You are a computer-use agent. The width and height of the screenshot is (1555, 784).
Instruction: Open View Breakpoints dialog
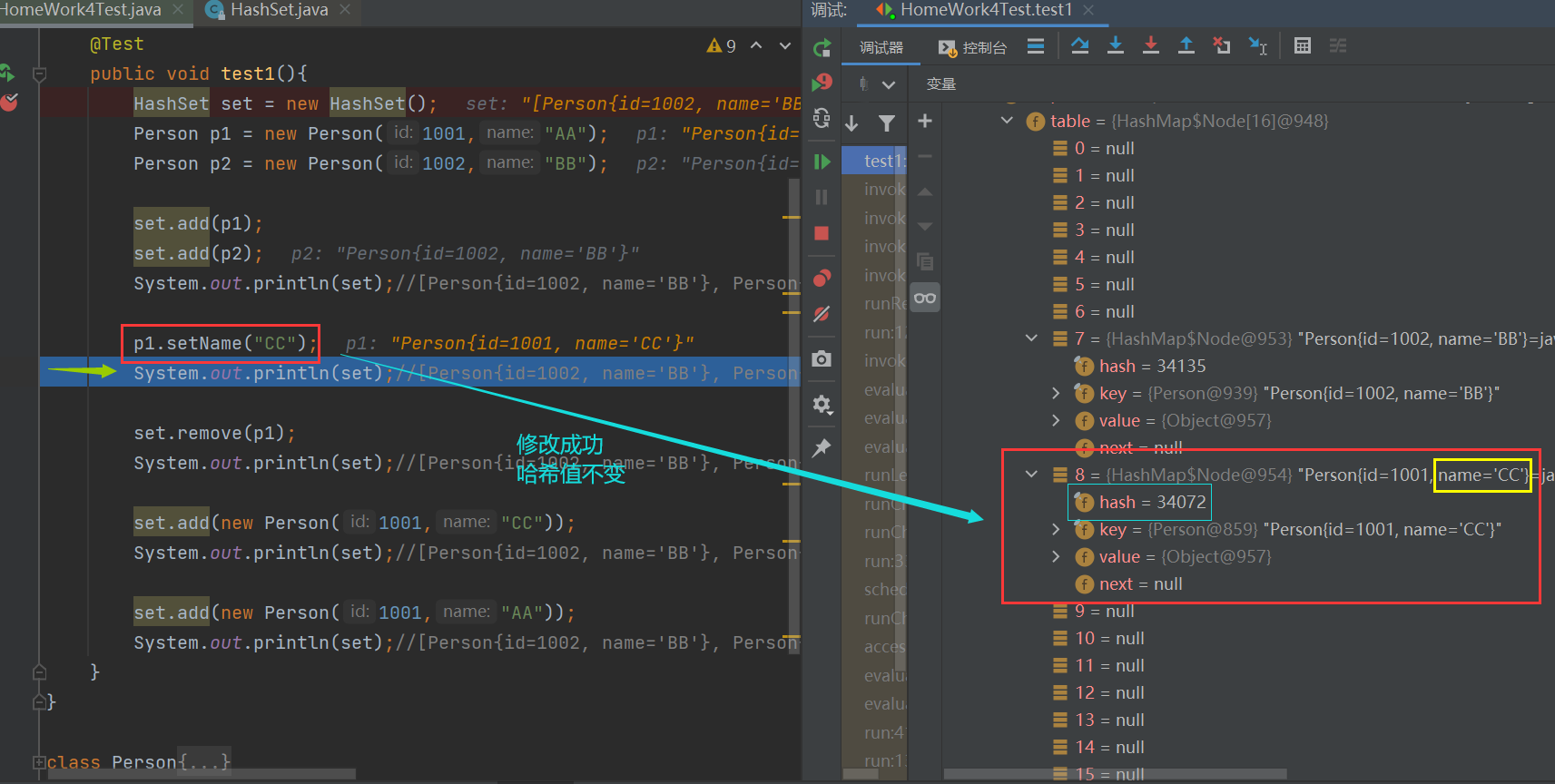tap(822, 277)
